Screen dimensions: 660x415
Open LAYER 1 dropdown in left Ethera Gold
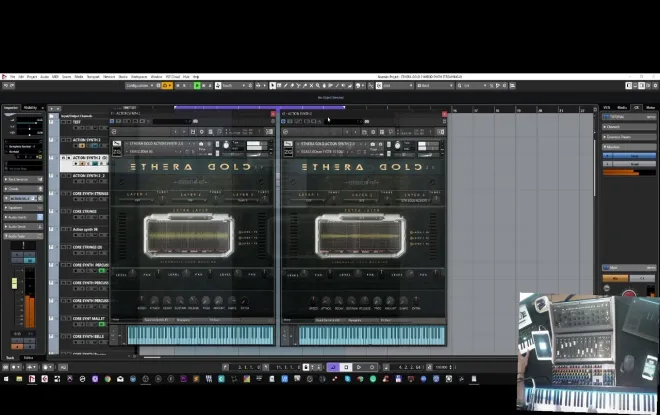(x=138, y=200)
